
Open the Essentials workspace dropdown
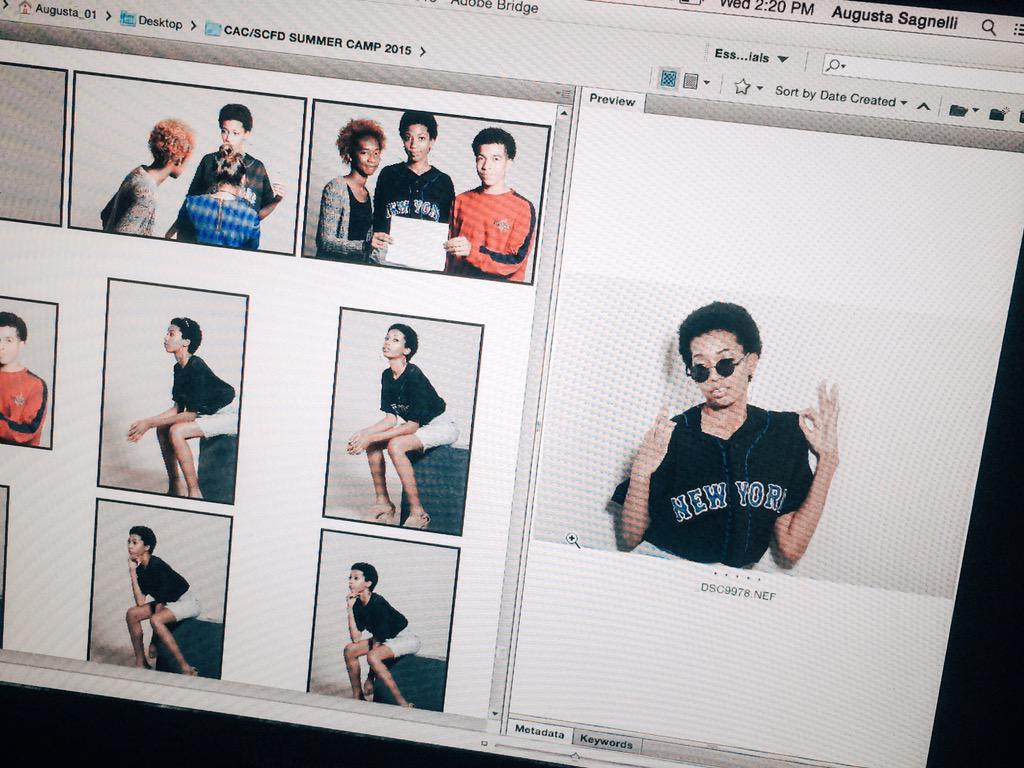pos(751,57)
